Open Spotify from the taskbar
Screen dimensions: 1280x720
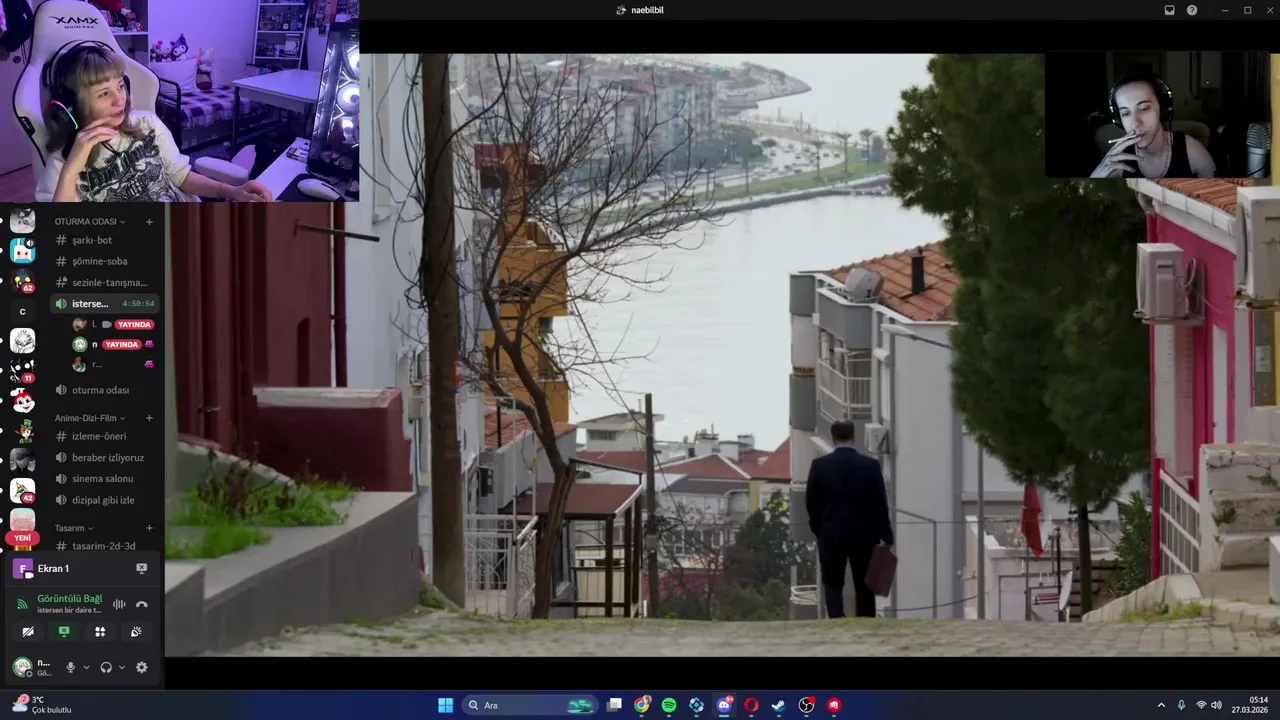(669, 705)
